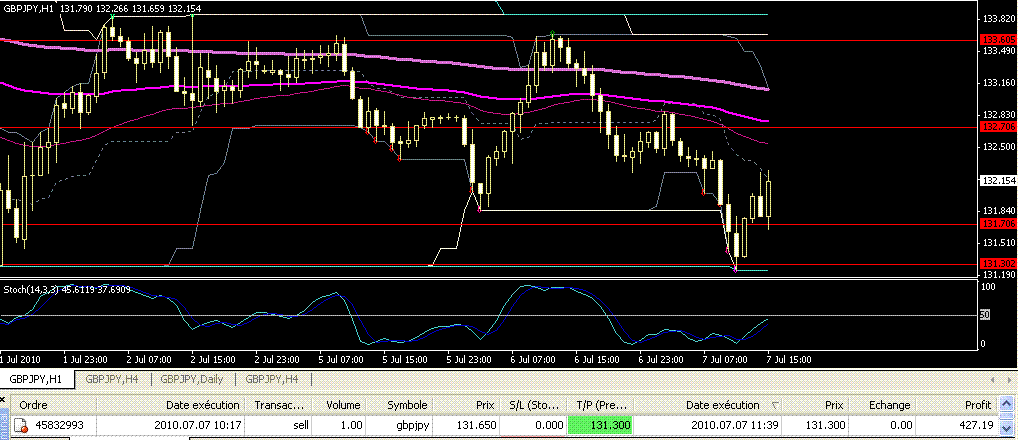Switch to the GBPJPY,H1 chart tab
The image size is (1018, 440).
coord(38,379)
